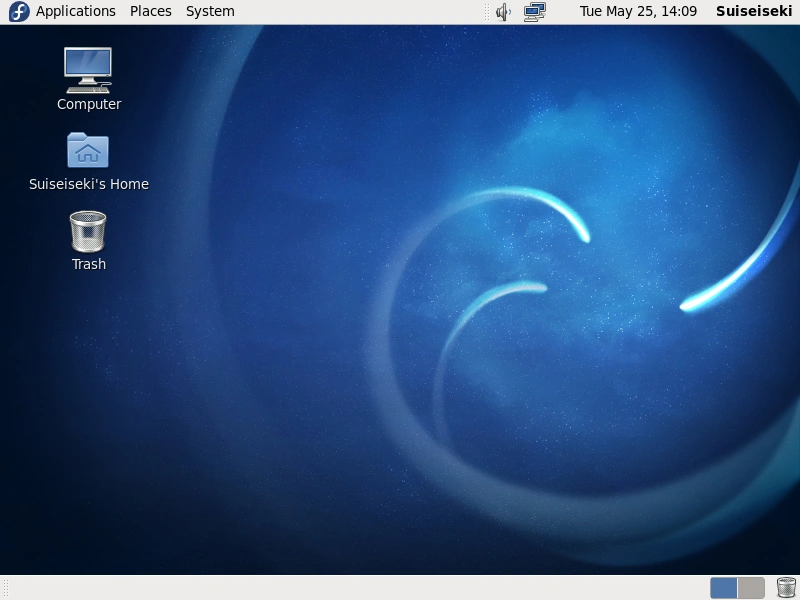Image resolution: width=800 pixels, height=600 pixels.
Task: Select the Computer desktop icon
Action: (x=88, y=70)
